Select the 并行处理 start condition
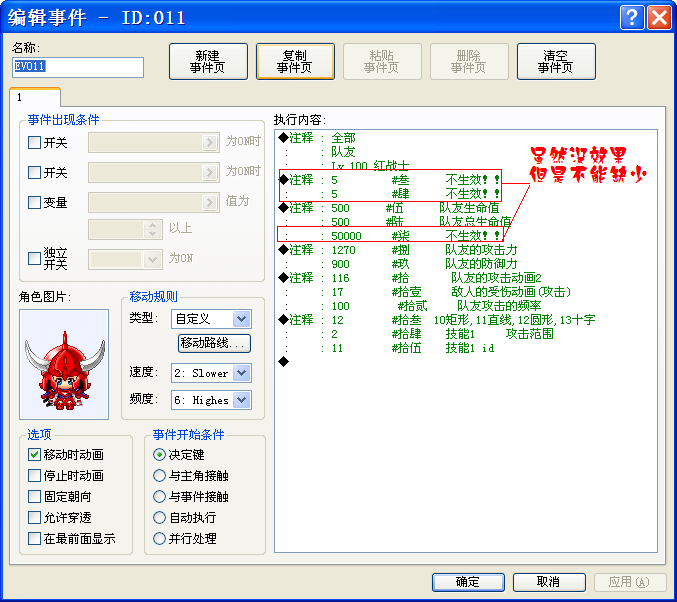The height and width of the screenshot is (602, 677). [159, 539]
